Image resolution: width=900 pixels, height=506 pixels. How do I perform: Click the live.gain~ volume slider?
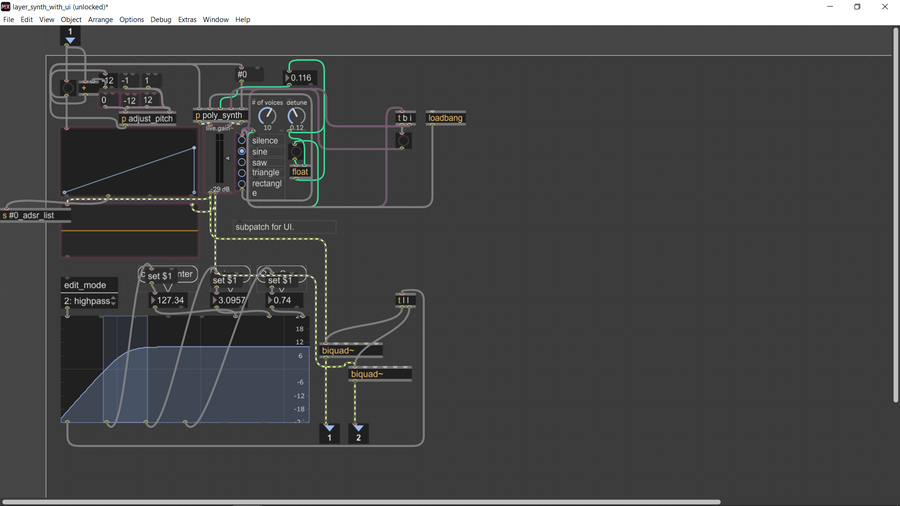coord(220,159)
